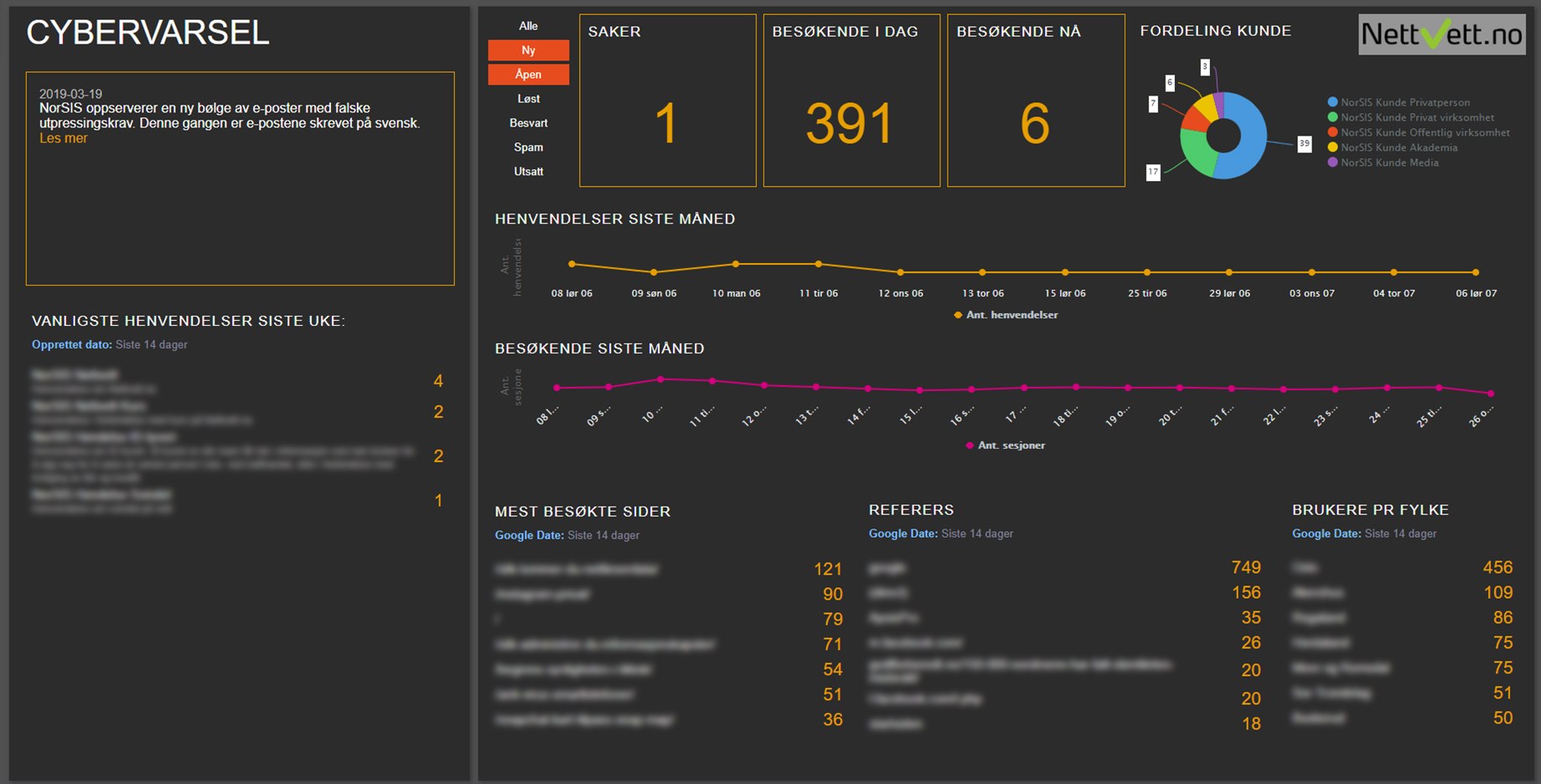Open Google Date filter under Referers

pyautogui.click(x=976, y=534)
